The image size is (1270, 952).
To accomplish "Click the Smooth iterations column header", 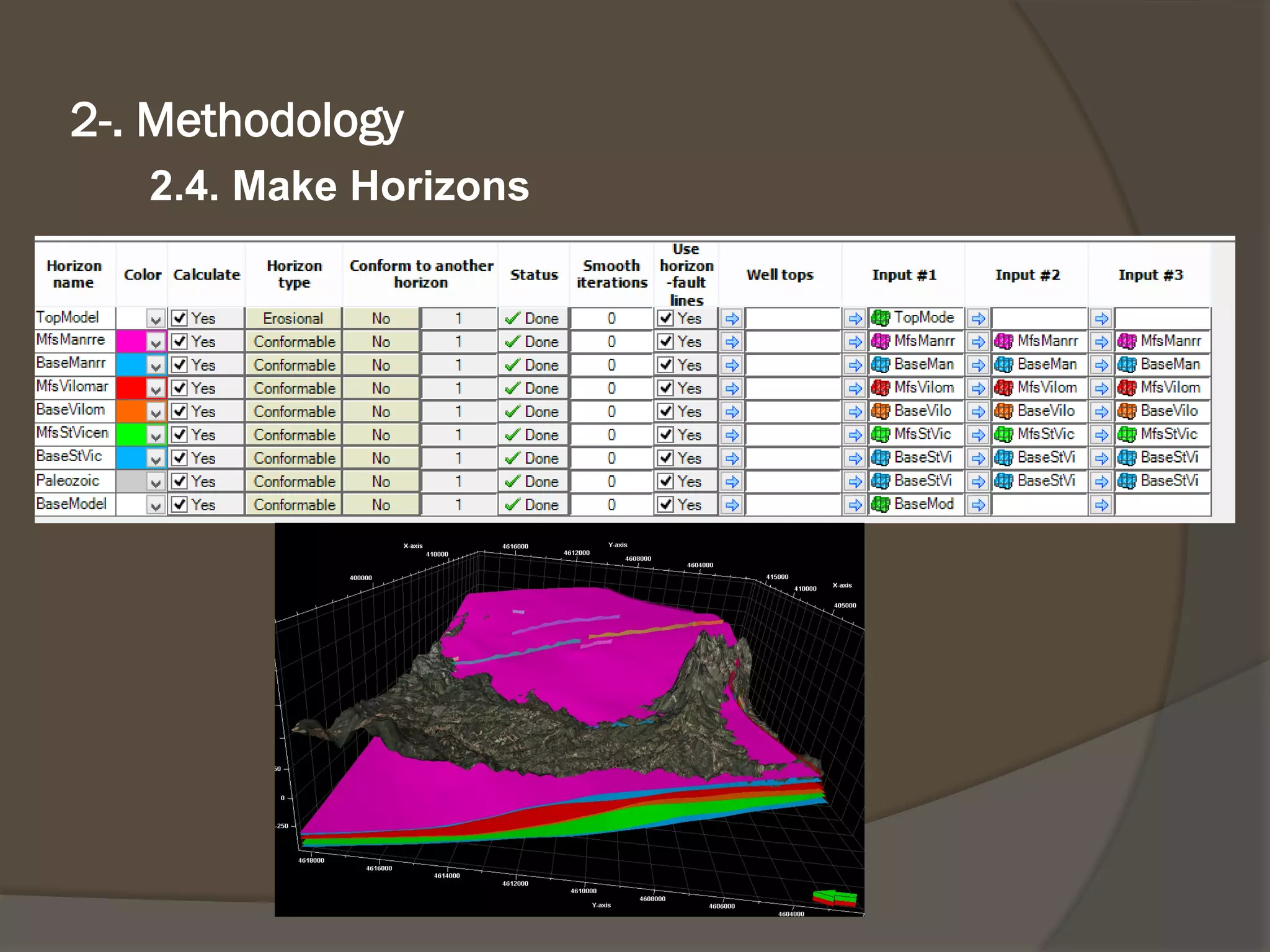I will pos(611,274).
